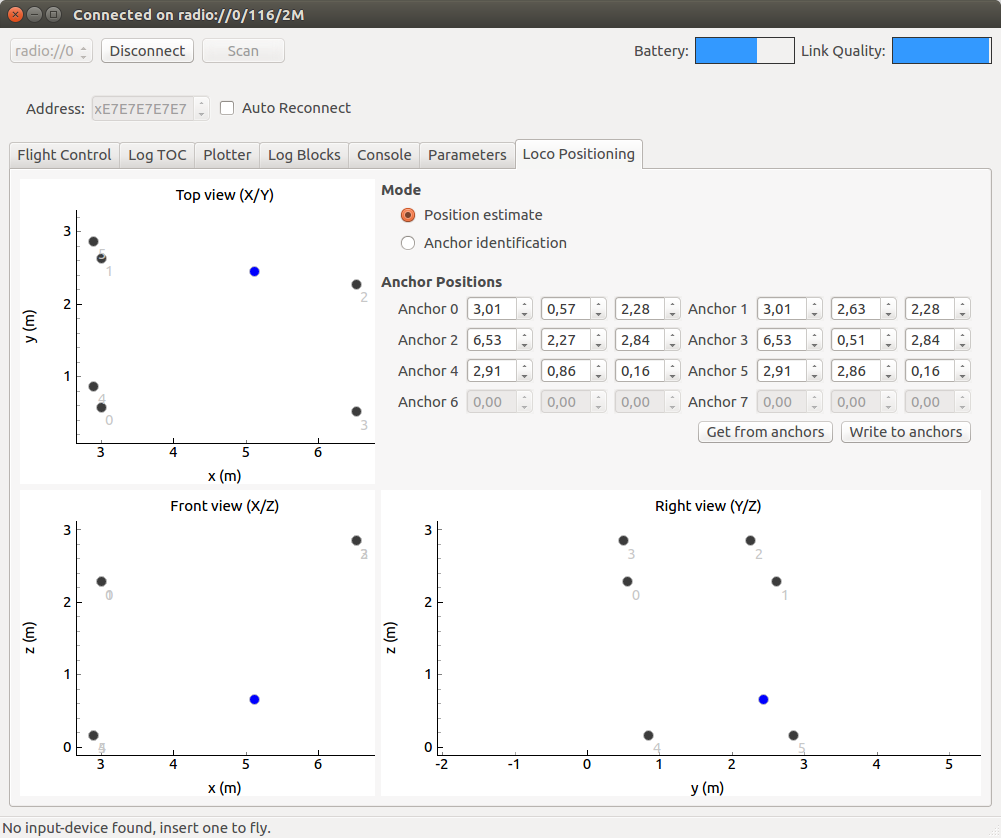The height and width of the screenshot is (838, 1001).
Task: Open the Plotter tab
Action: point(227,155)
